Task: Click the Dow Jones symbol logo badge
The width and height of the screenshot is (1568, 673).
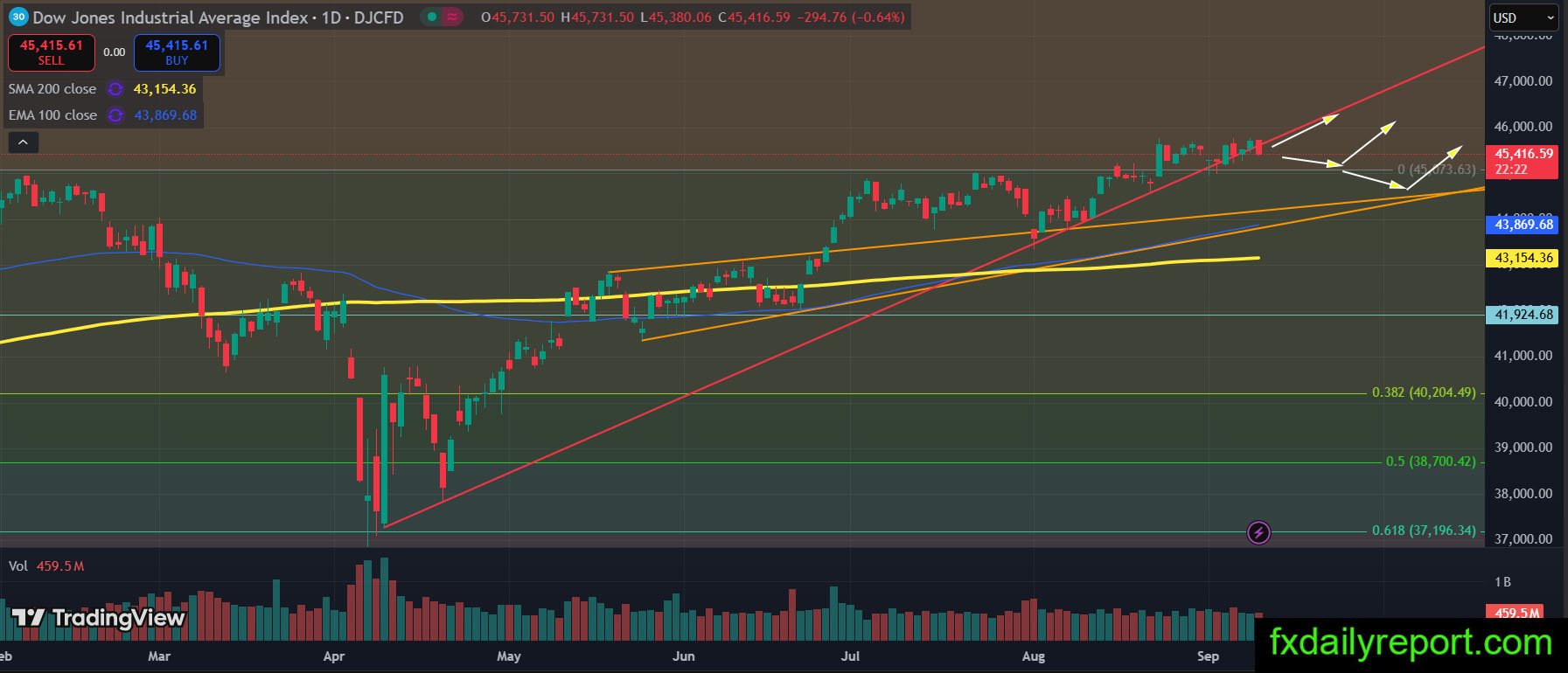Action: pyautogui.click(x=18, y=17)
